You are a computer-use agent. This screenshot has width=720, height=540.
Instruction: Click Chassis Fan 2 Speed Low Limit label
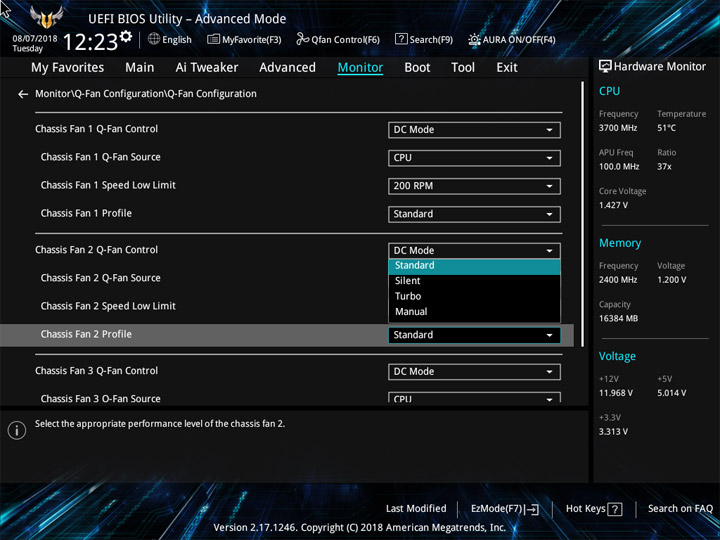108,306
